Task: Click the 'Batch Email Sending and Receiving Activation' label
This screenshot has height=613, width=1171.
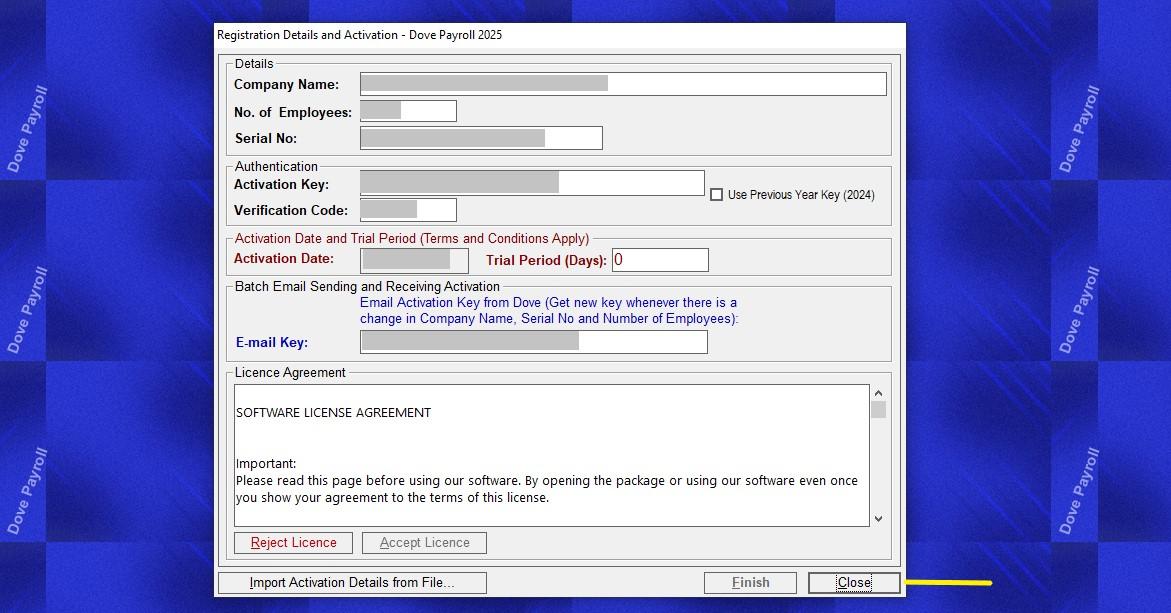Action: (x=367, y=287)
